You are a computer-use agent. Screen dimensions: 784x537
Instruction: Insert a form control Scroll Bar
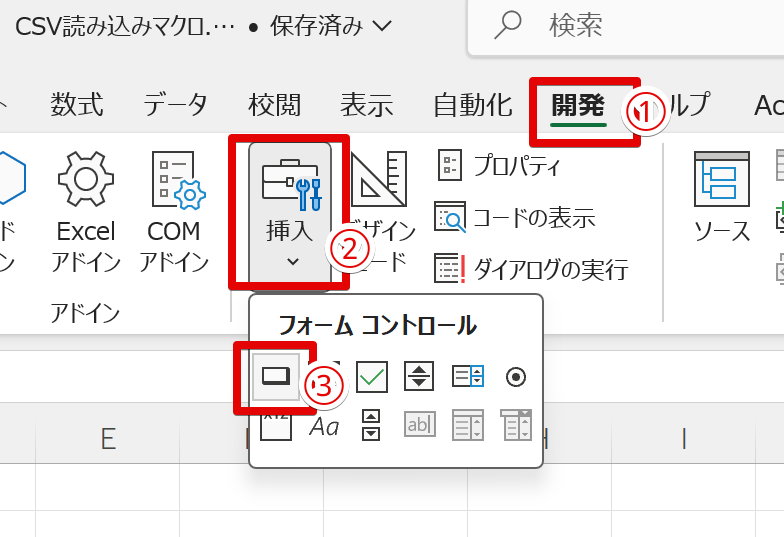click(370, 425)
